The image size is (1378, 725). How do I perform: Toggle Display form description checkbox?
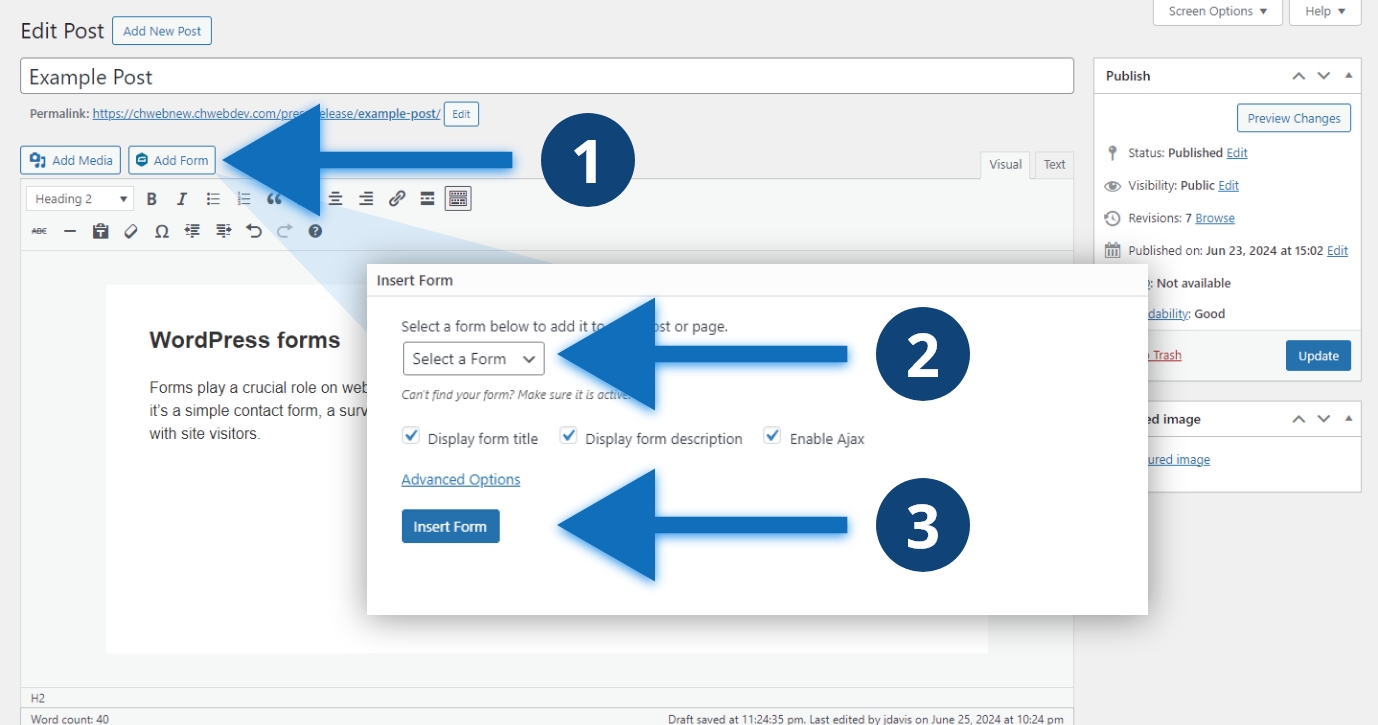(x=568, y=436)
